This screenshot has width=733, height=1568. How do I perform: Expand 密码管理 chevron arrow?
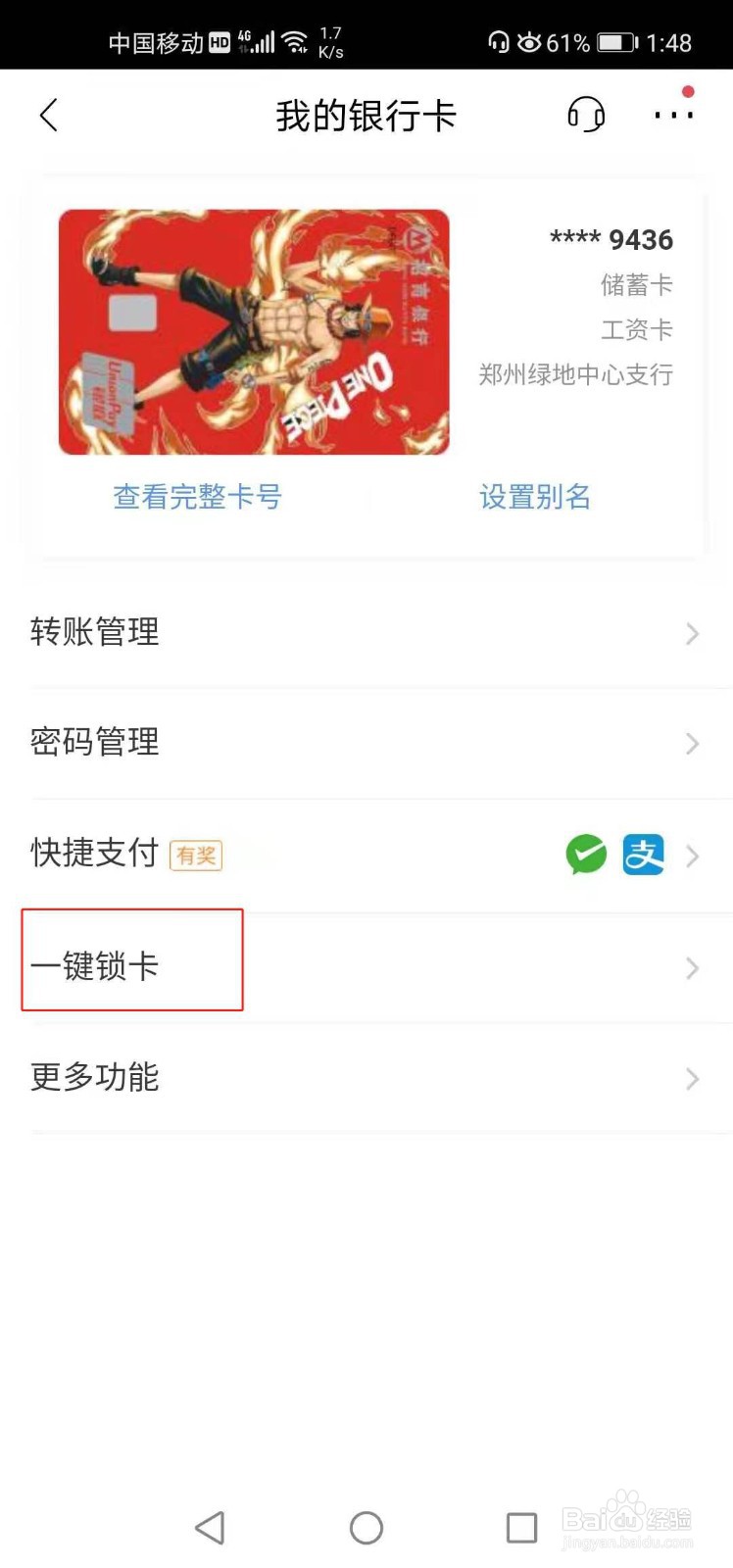coord(693,744)
